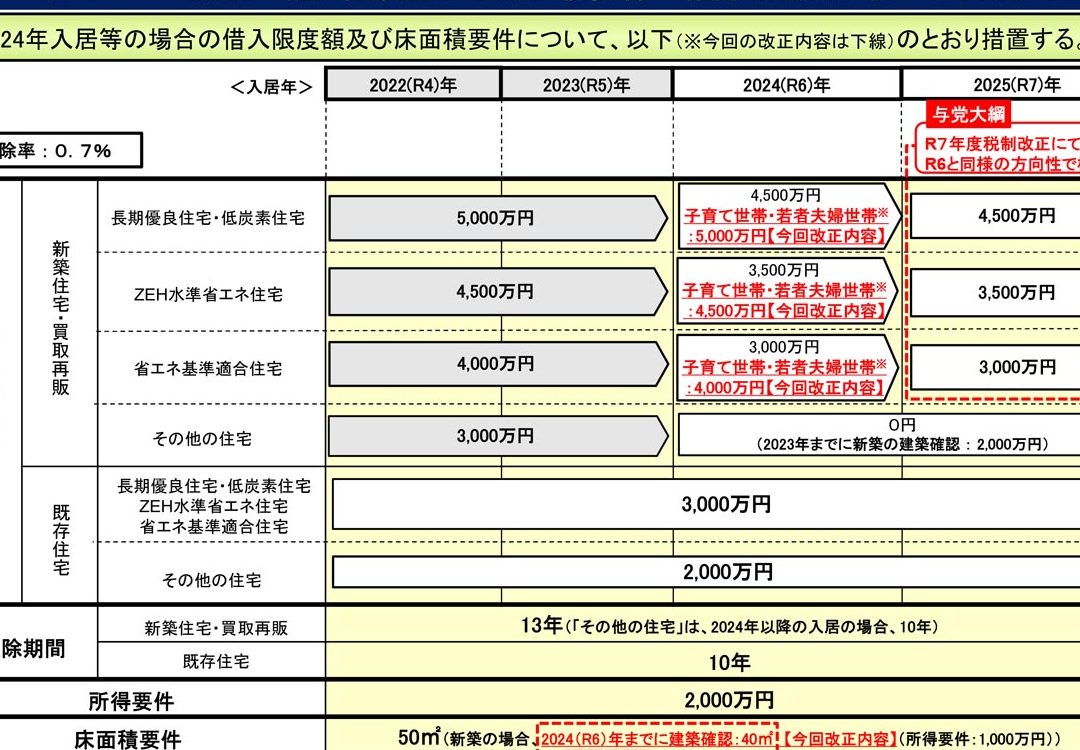Click the red 与党大綱 label
This screenshot has height=750, width=1080.
point(968,114)
